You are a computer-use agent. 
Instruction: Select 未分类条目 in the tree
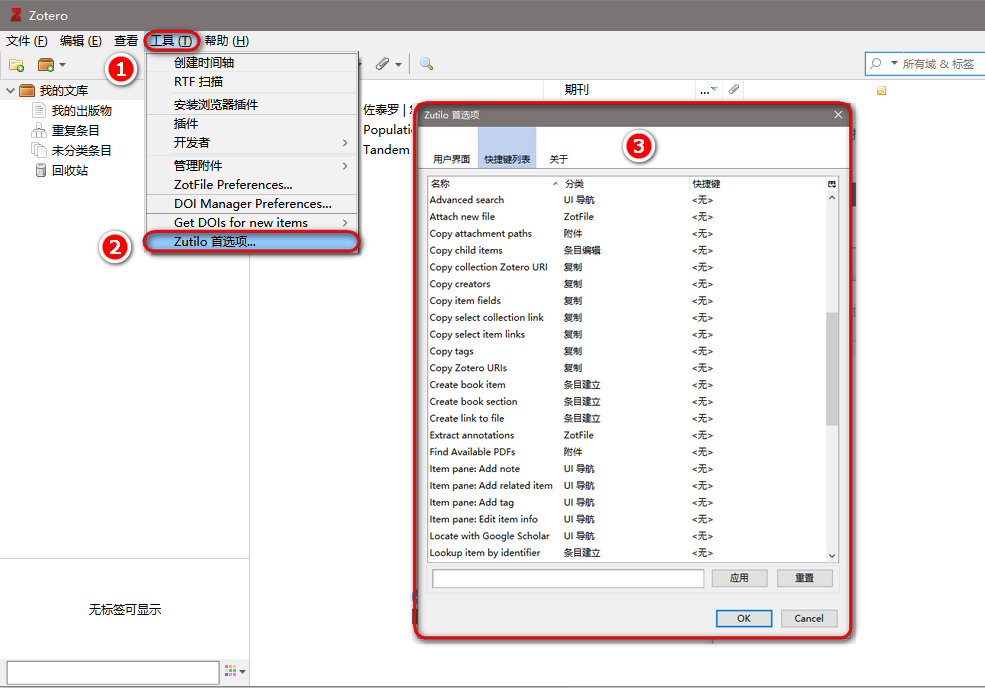[x=82, y=151]
